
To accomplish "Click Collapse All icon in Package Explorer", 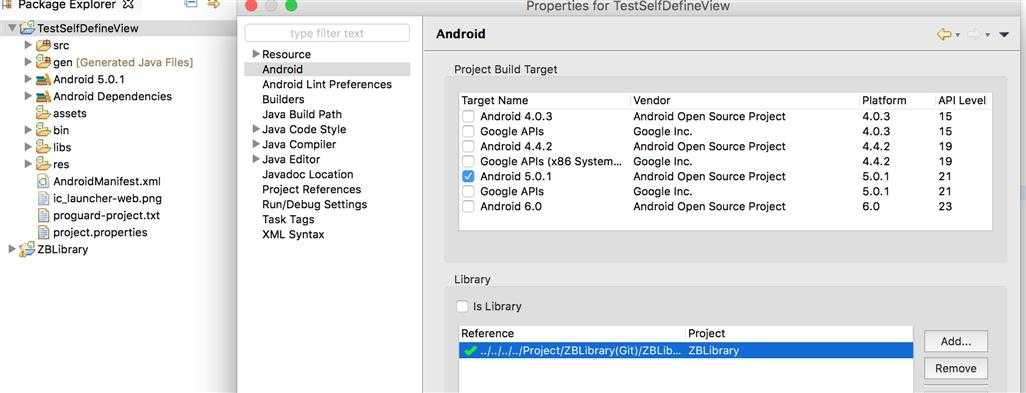I will pyautogui.click(x=191, y=4).
